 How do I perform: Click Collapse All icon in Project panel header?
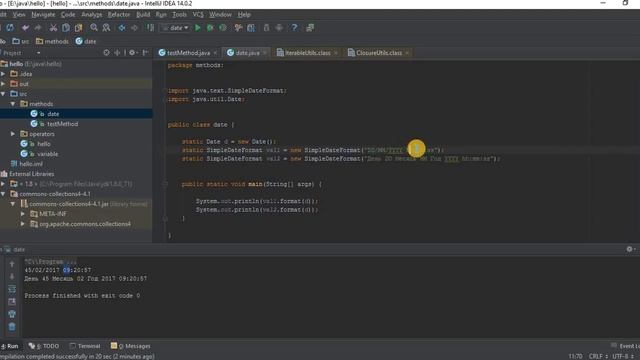pyautogui.click(x=117, y=53)
